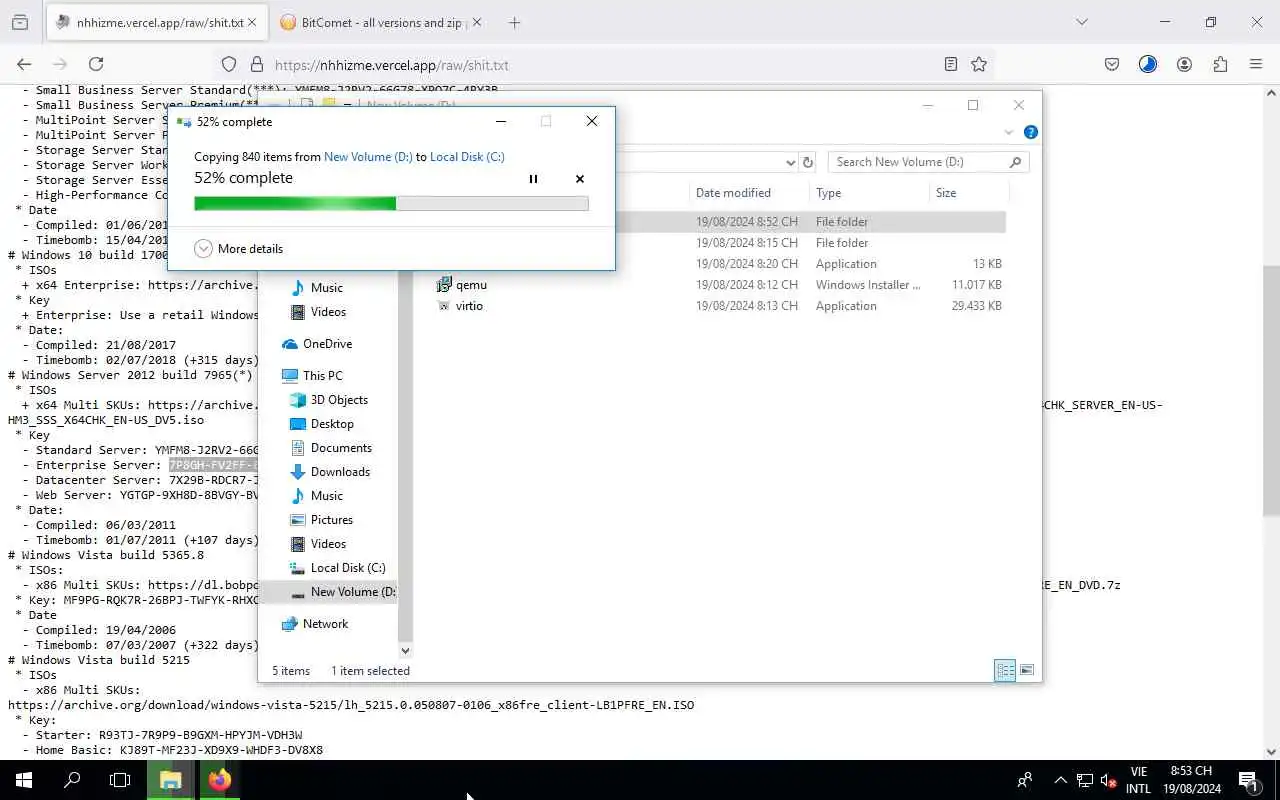Open Documents folder in sidebar
Image resolution: width=1280 pixels, height=800 pixels.
point(341,448)
